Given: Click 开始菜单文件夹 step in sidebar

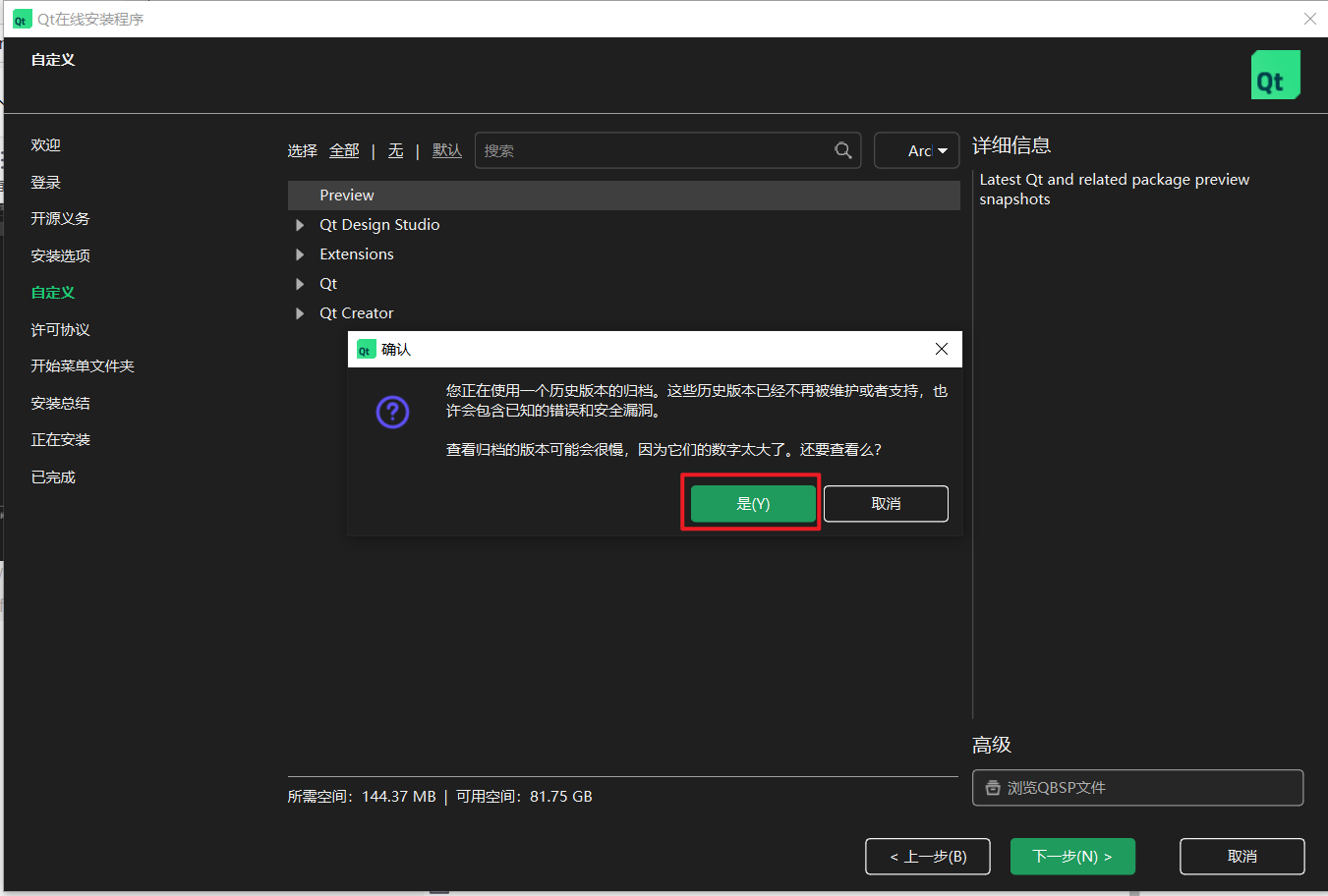Looking at the screenshot, I should pos(83,366).
